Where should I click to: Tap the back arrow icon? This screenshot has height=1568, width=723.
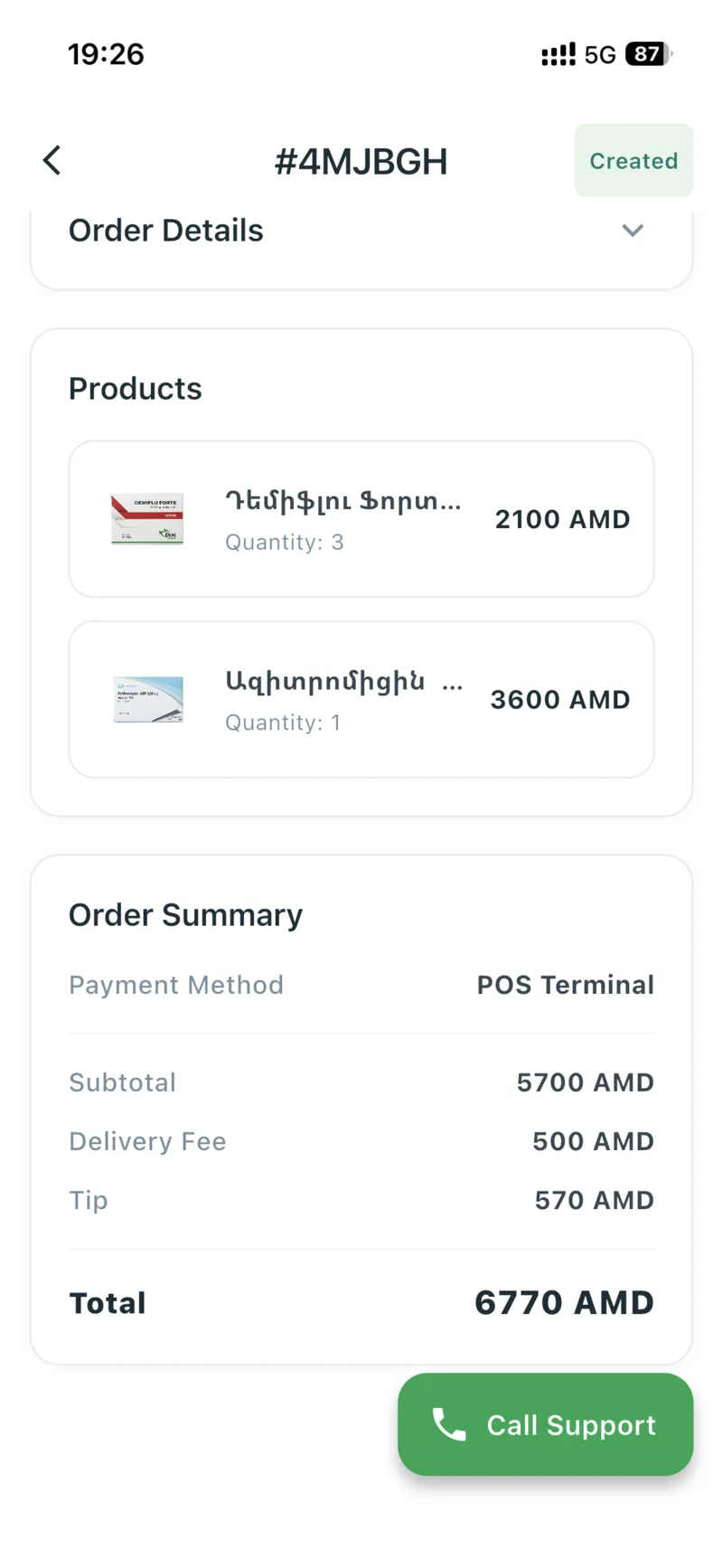(x=52, y=161)
